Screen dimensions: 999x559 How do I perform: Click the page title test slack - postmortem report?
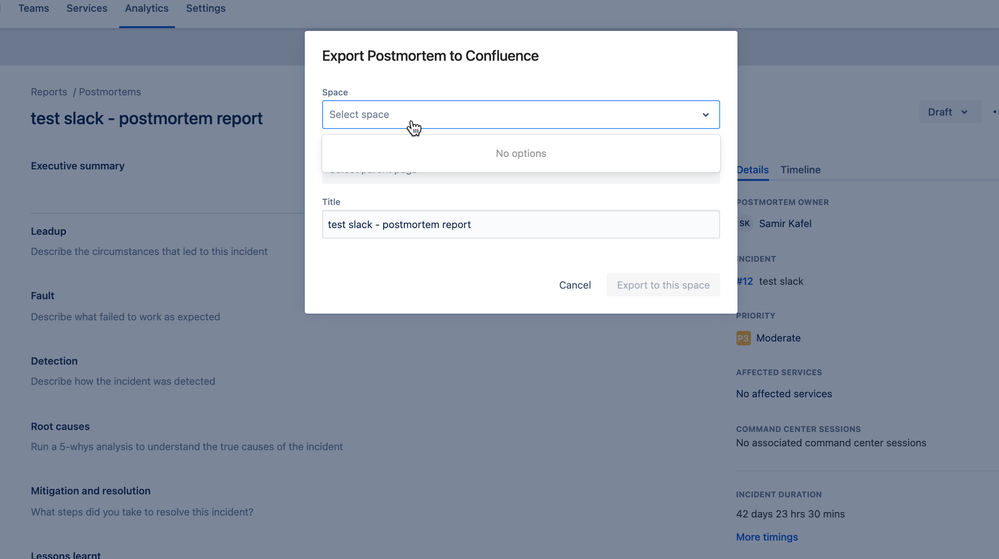(x=147, y=119)
